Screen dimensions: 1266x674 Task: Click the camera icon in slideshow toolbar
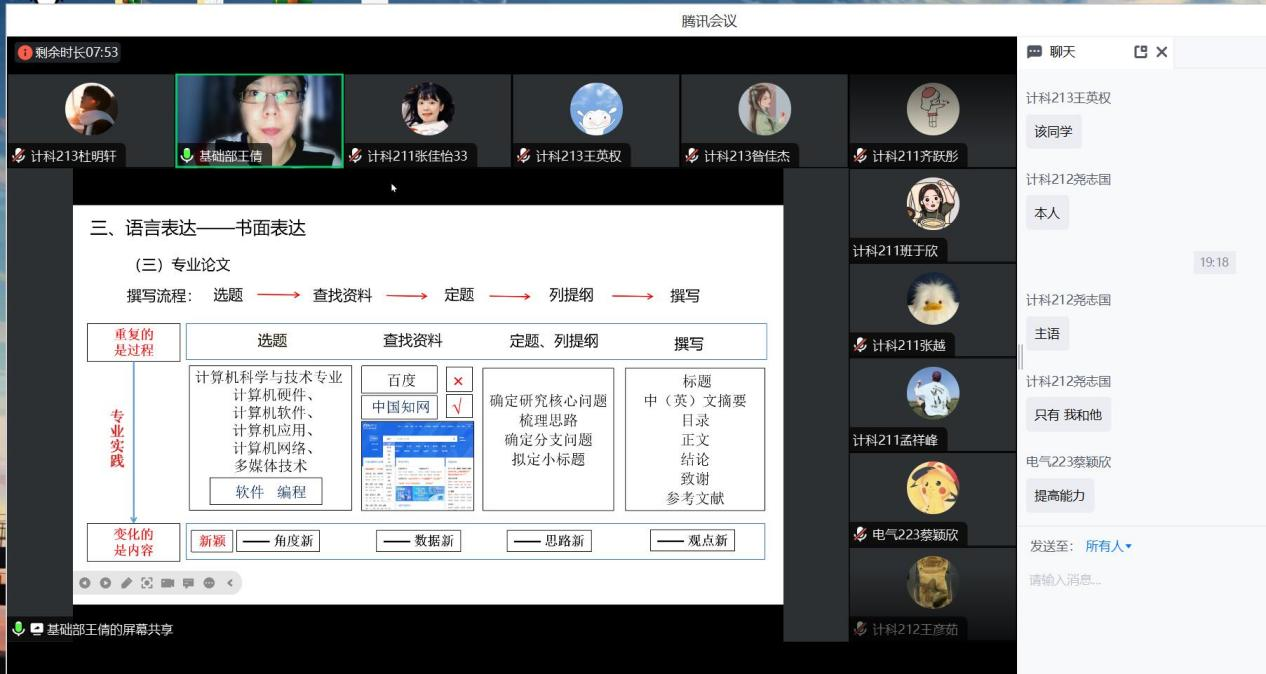[x=167, y=583]
